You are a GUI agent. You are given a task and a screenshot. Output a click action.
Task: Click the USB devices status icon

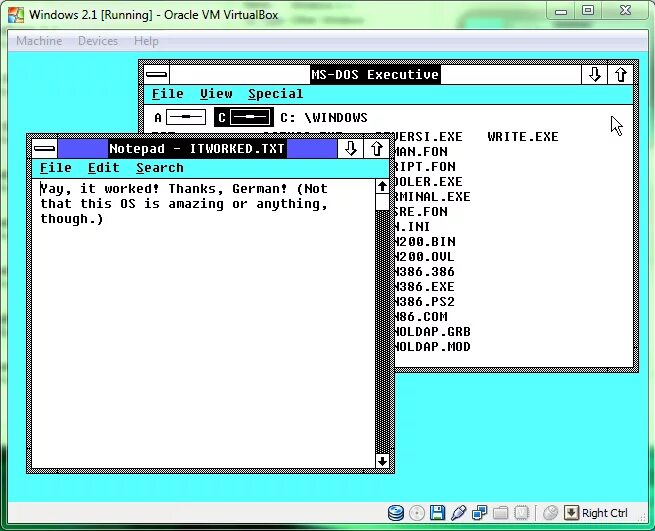458,513
